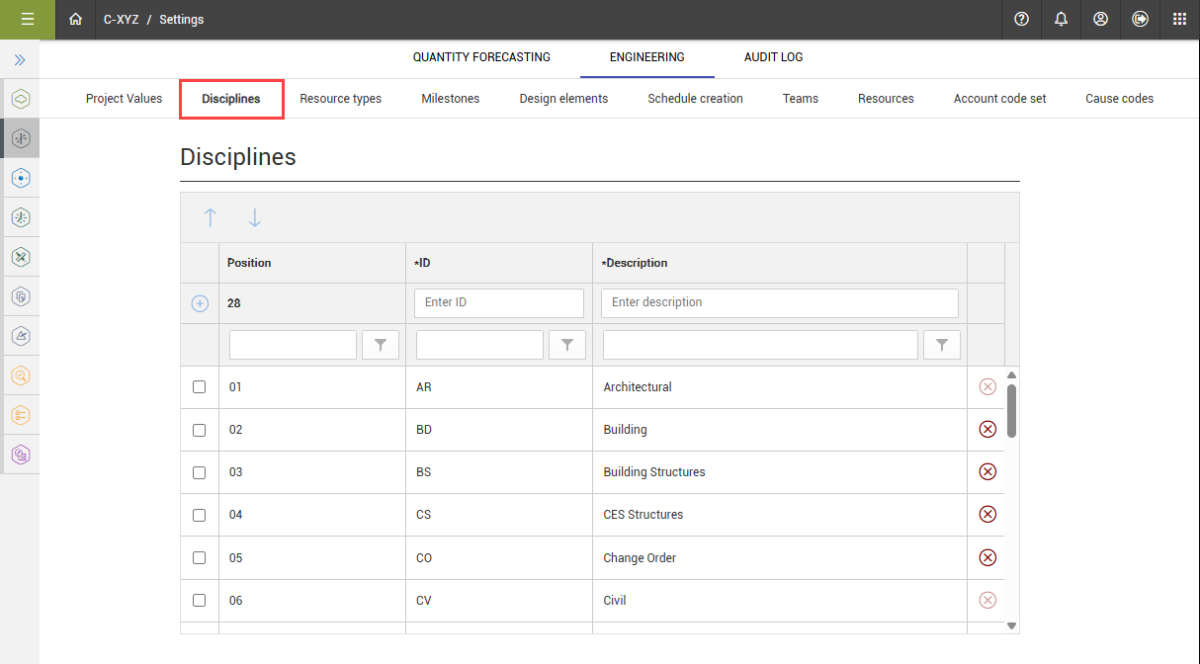This screenshot has width=1200, height=664.
Task: Expand the left sidebar with double chevron
Action: pyautogui.click(x=19, y=60)
